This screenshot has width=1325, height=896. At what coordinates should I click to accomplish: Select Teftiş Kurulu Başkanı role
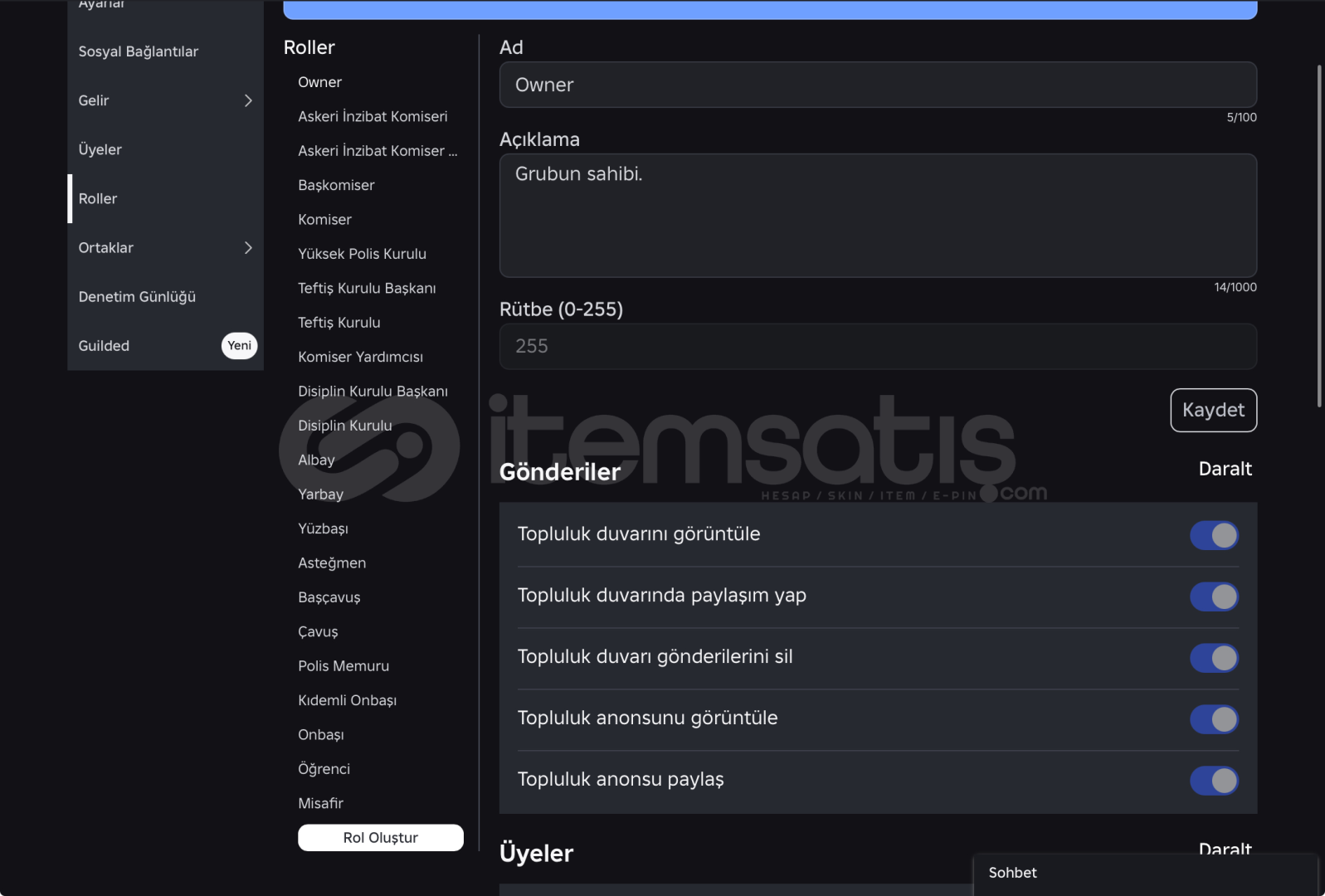pyautogui.click(x=367, y=288)
